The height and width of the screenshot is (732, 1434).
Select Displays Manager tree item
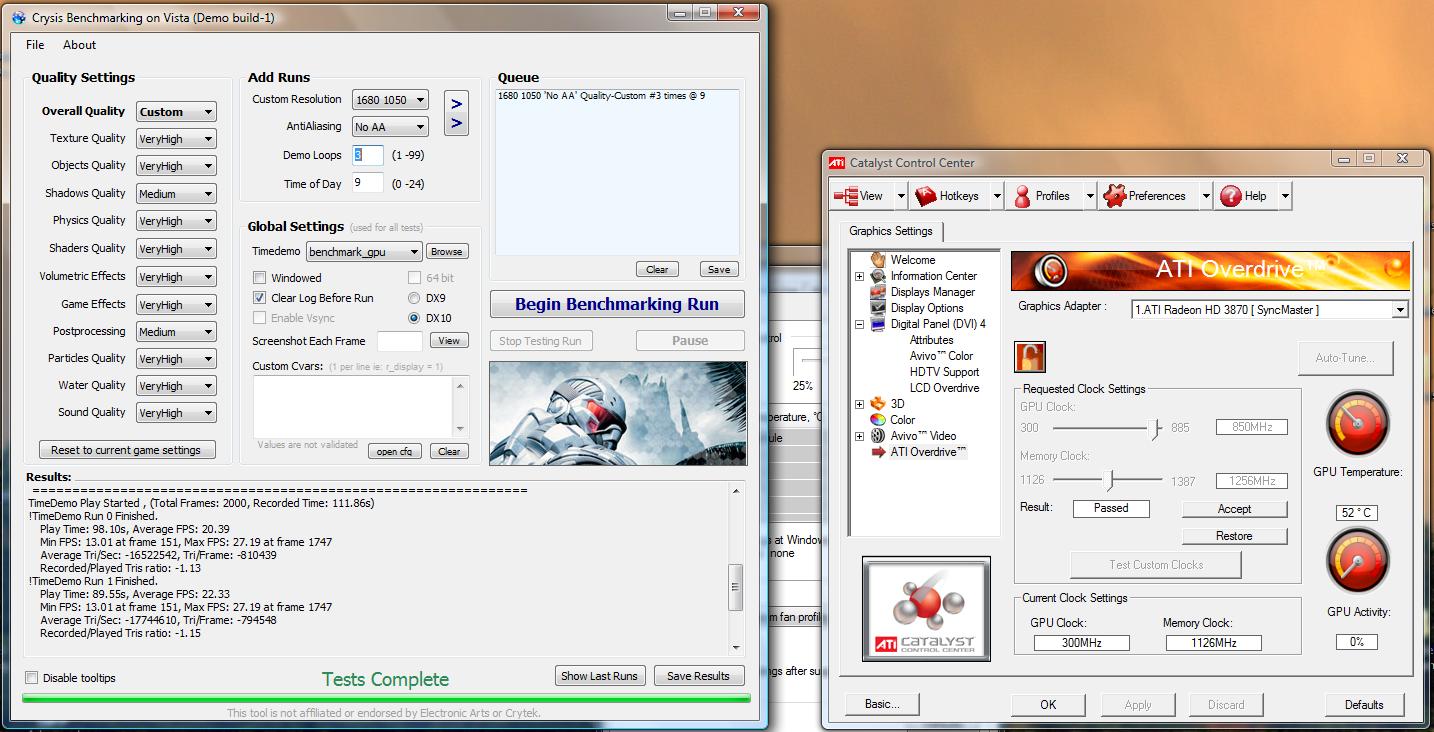[x=932, y=292]
